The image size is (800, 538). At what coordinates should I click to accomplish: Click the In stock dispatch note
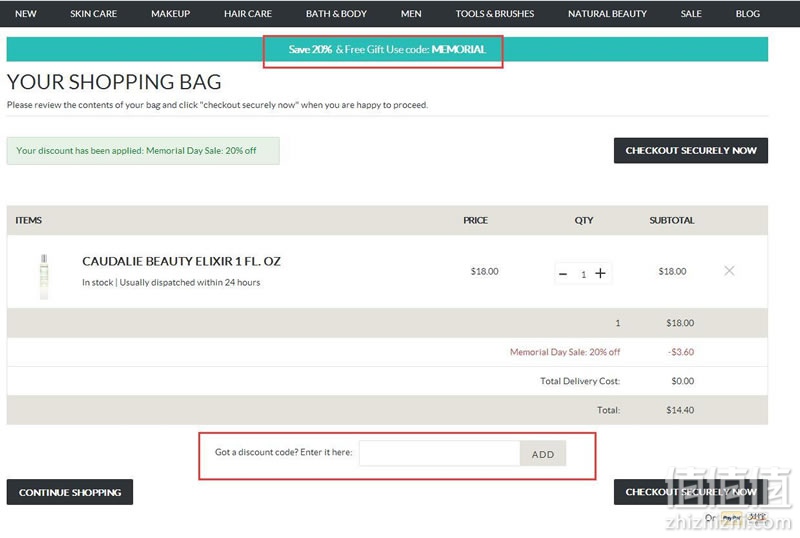(171, 282)
